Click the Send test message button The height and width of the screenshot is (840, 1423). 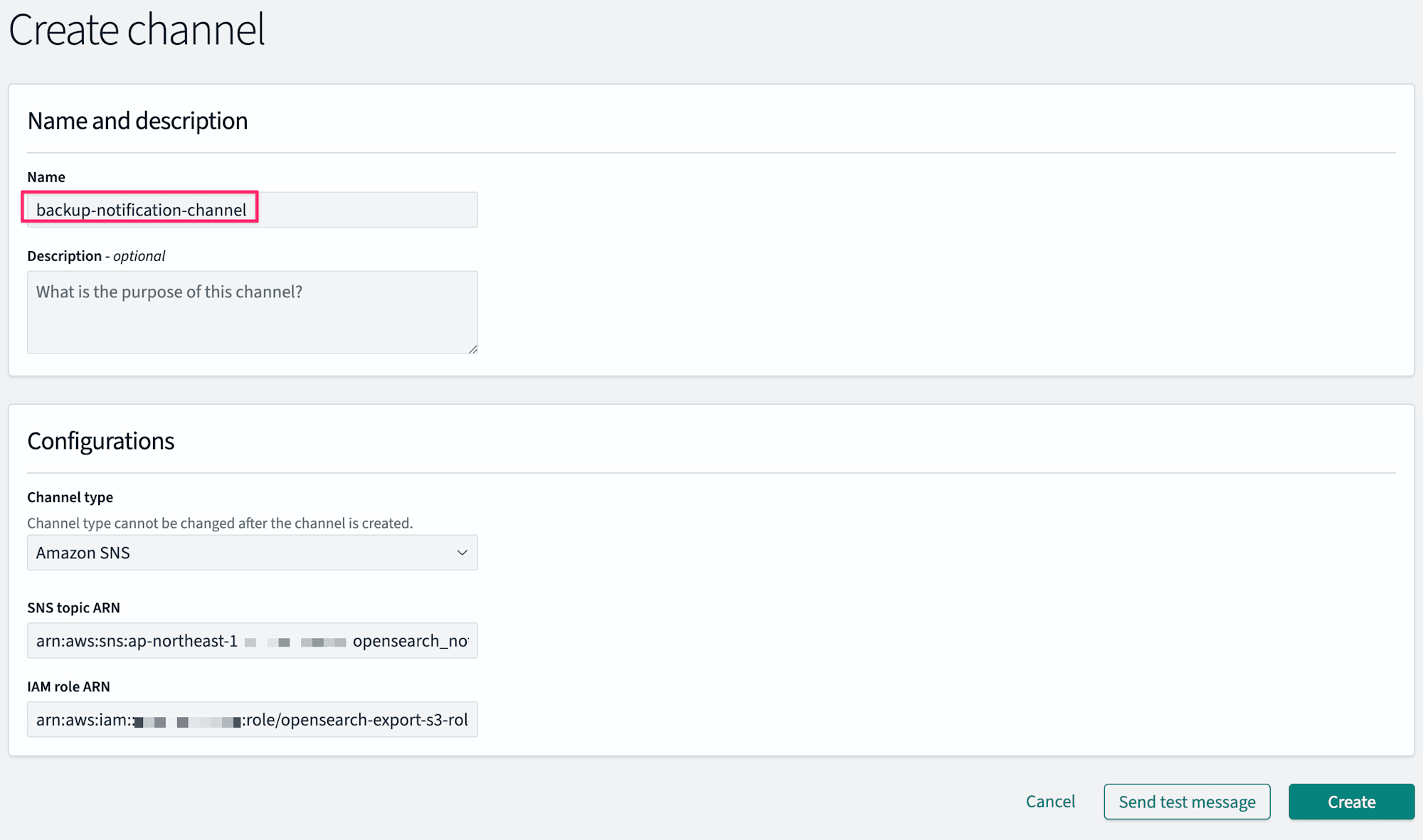pyautogui.click(x=1187, y=802)
